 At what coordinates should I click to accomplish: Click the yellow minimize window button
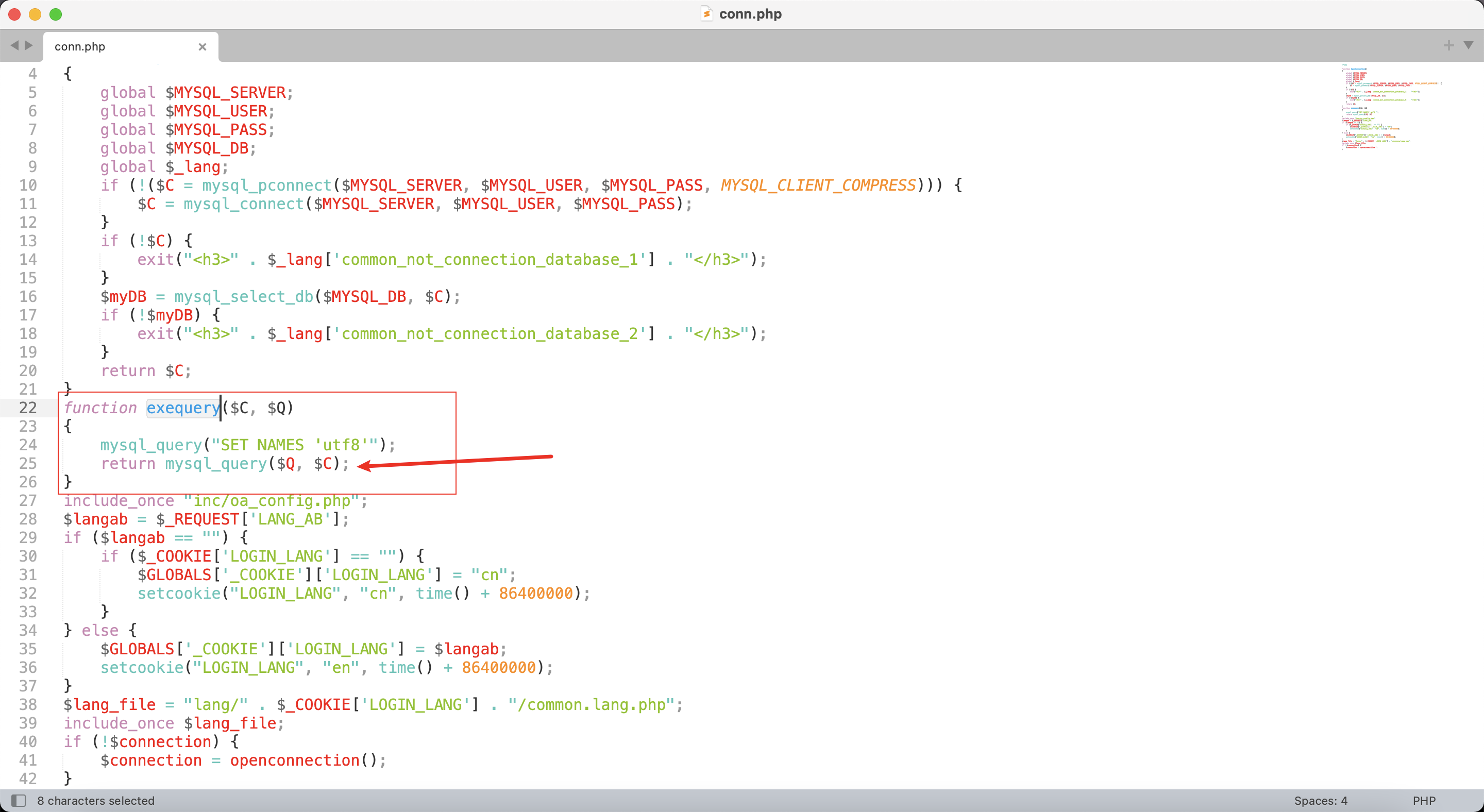(35, 14)
